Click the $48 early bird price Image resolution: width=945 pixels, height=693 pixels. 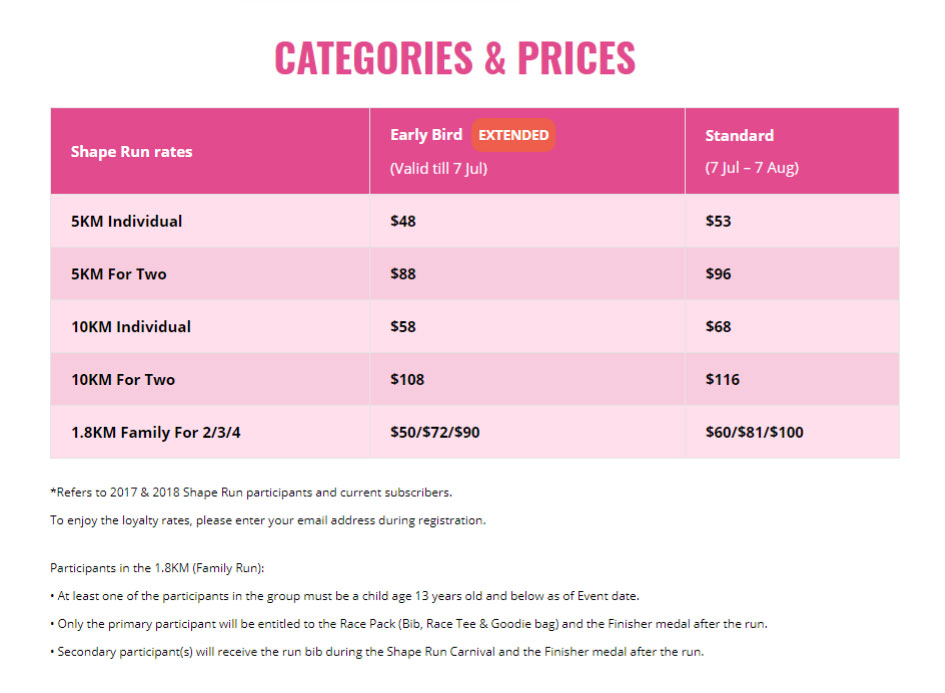(x=403, y=221)
